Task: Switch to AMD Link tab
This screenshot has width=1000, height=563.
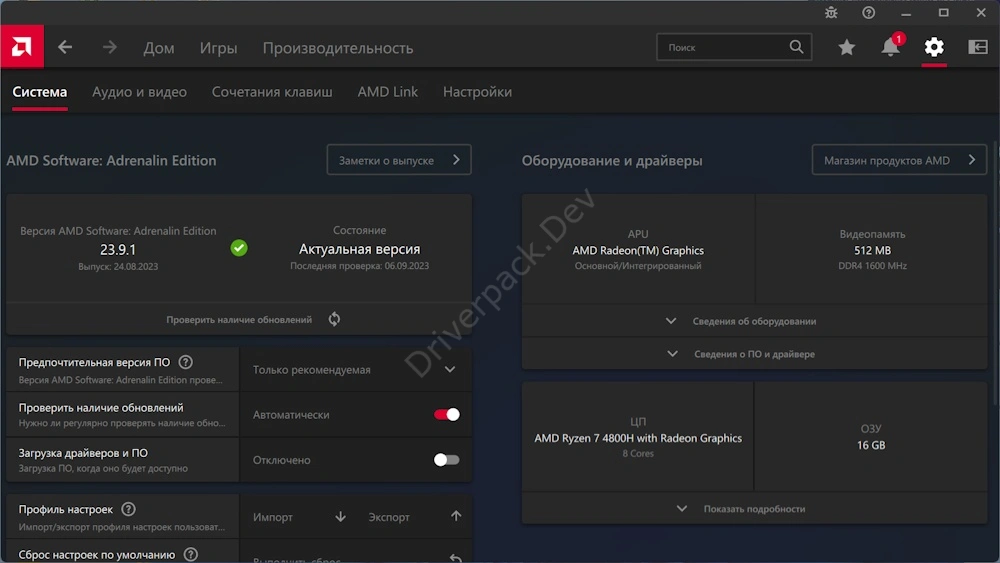Action: [x=388, y=92]
